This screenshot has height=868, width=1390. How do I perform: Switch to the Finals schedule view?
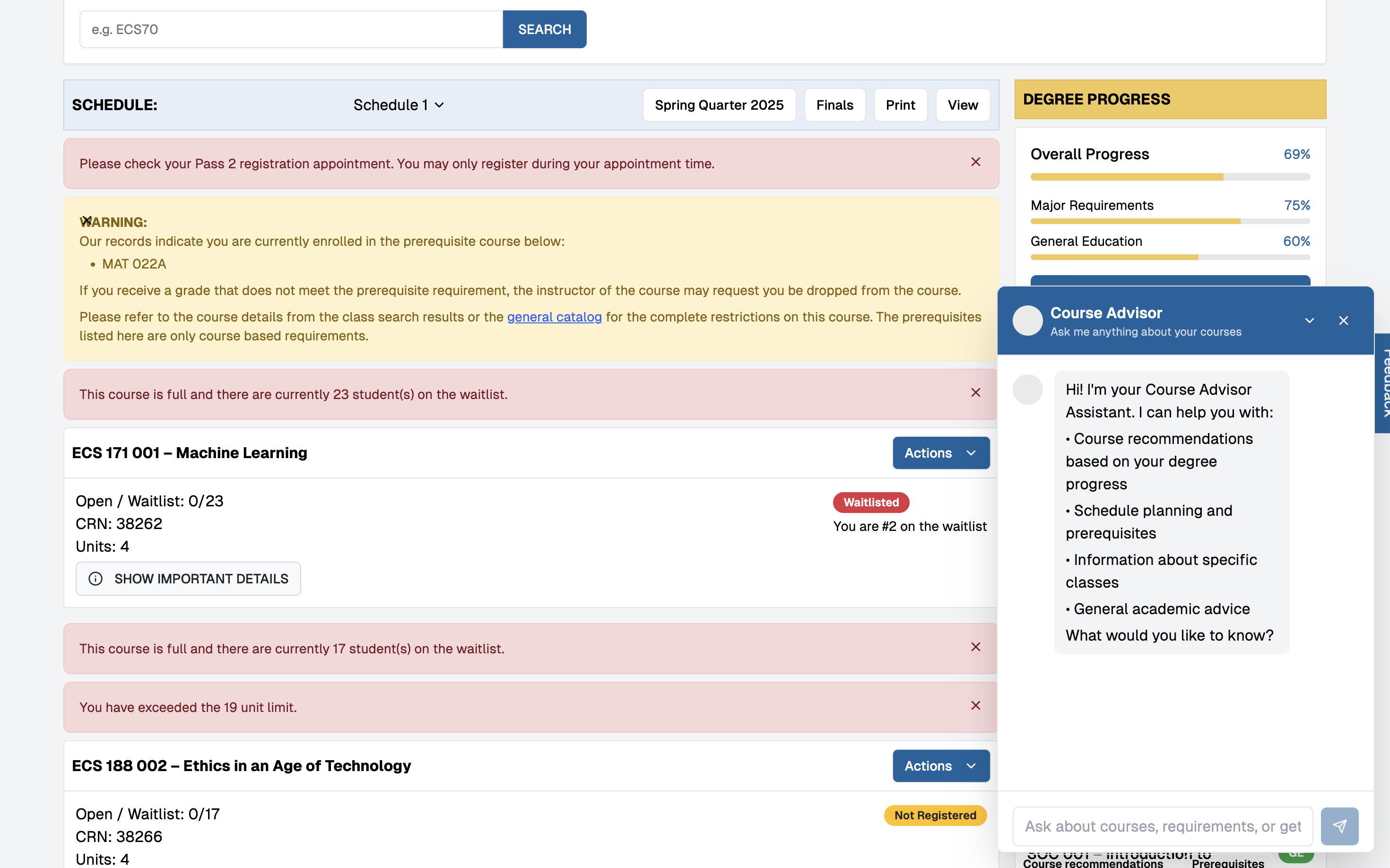(x=834, y=105)
